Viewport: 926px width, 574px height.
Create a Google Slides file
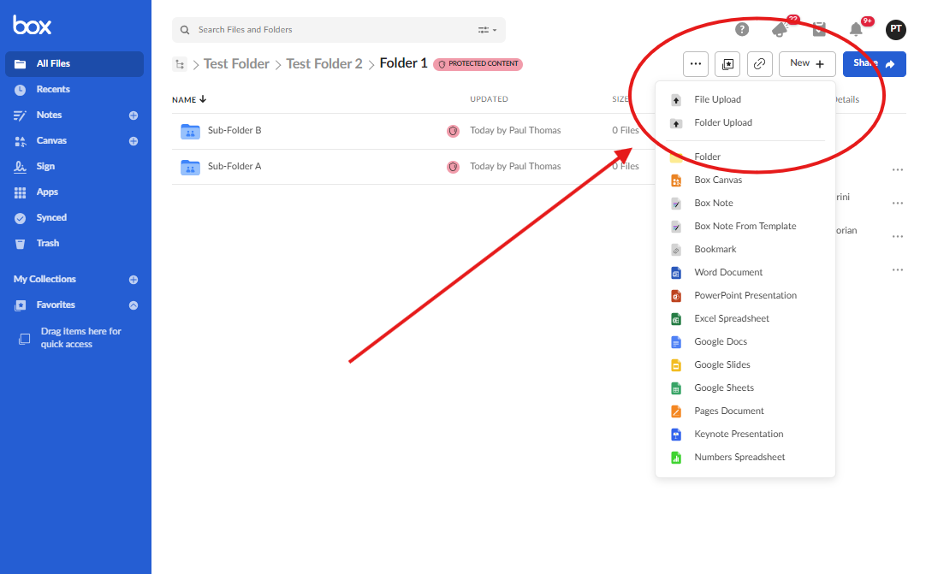click(745, 364)
